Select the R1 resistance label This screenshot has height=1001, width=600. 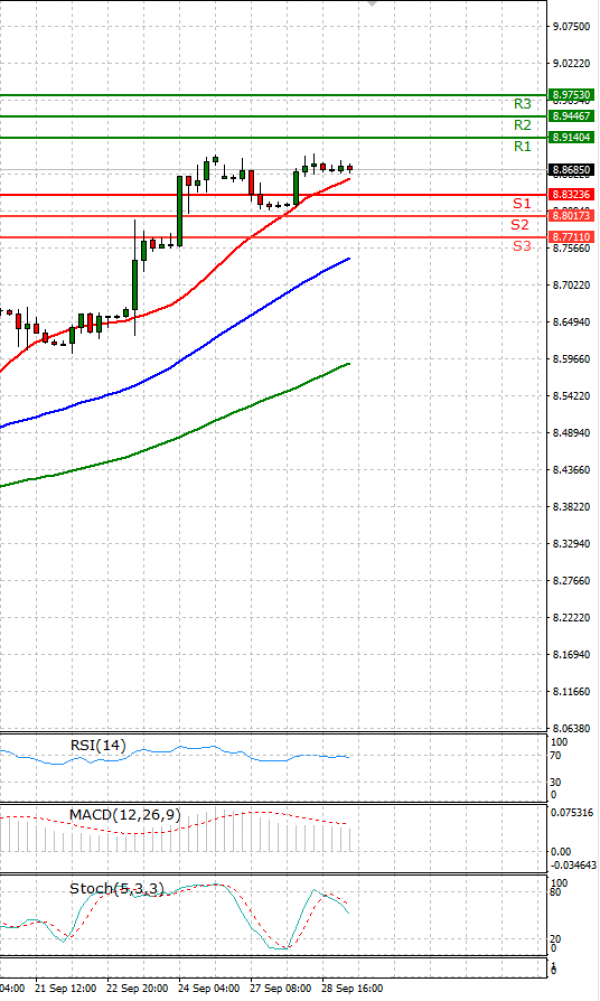[x=522, y=147]
